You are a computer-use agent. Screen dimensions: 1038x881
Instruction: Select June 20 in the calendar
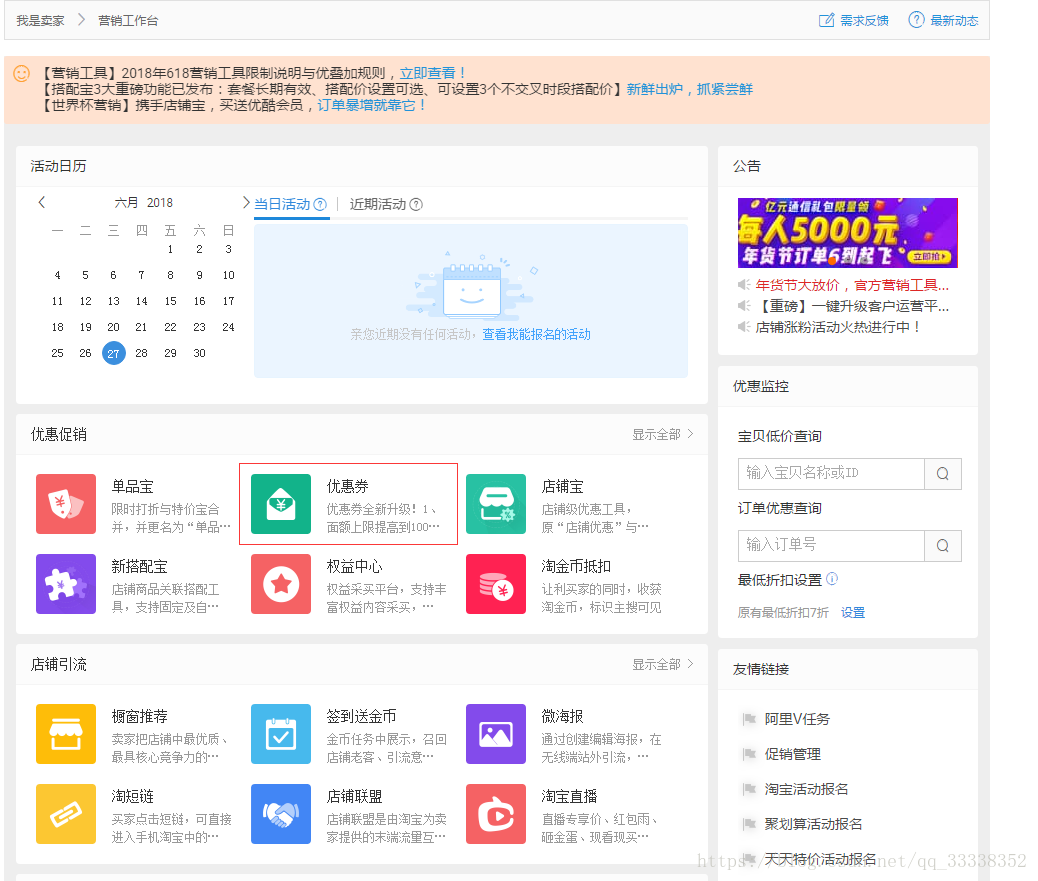pos(113,327)
